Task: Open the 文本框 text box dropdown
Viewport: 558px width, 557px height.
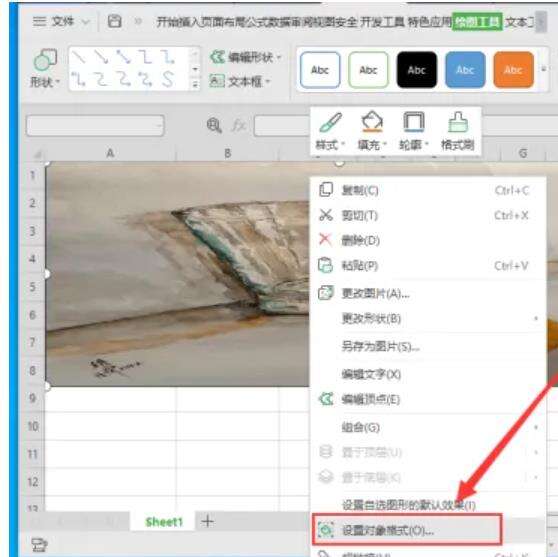Action: [240, 82]
